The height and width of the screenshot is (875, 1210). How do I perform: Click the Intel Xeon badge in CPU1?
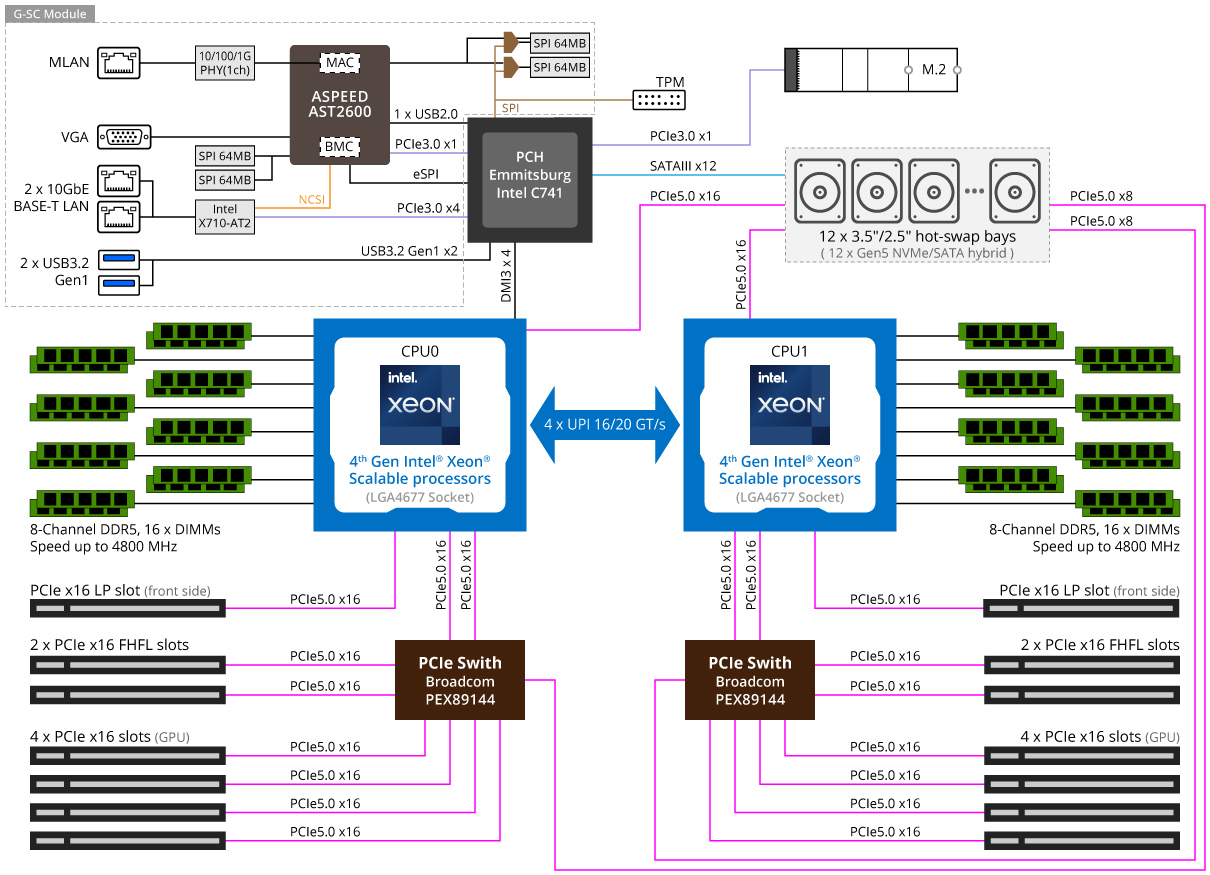coord(790,405)
